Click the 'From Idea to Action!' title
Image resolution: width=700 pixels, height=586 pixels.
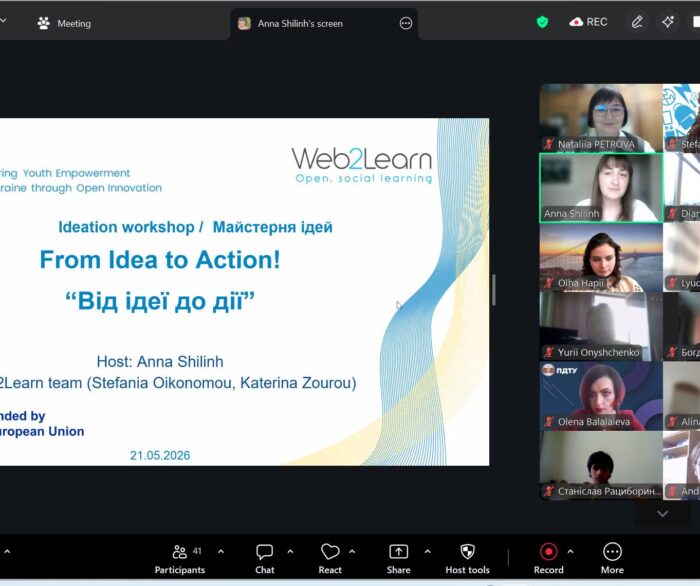click(160, 260)
